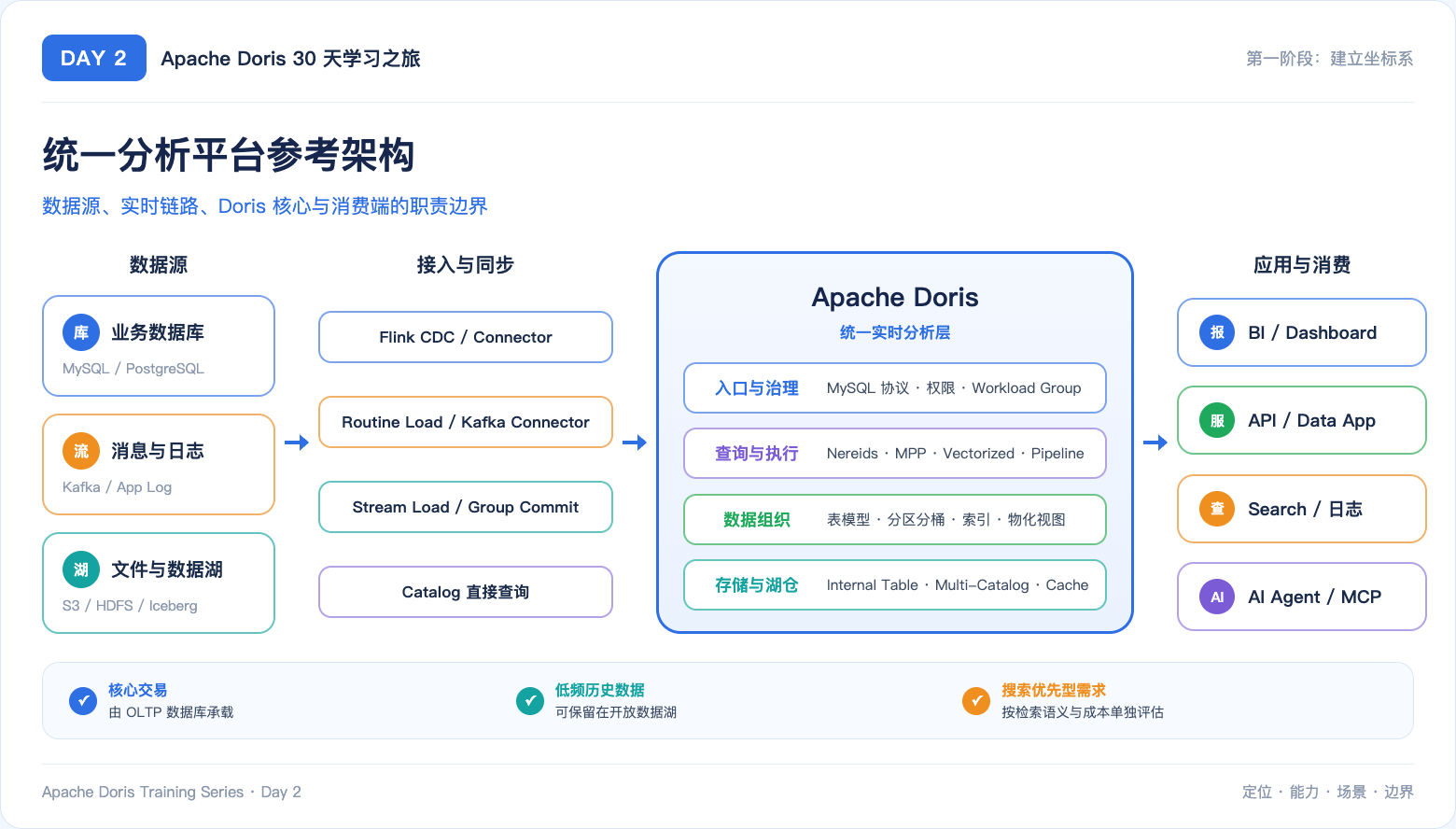Click the 数据源 column header
Screen dimensions: 1456x829
[x=159, y=265]
